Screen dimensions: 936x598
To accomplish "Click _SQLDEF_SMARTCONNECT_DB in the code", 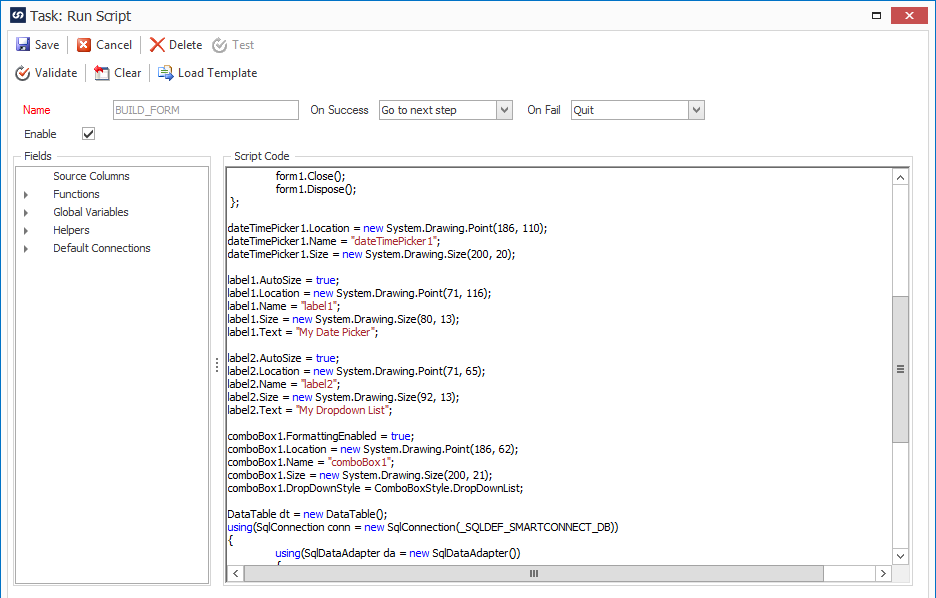I will 535,528.
